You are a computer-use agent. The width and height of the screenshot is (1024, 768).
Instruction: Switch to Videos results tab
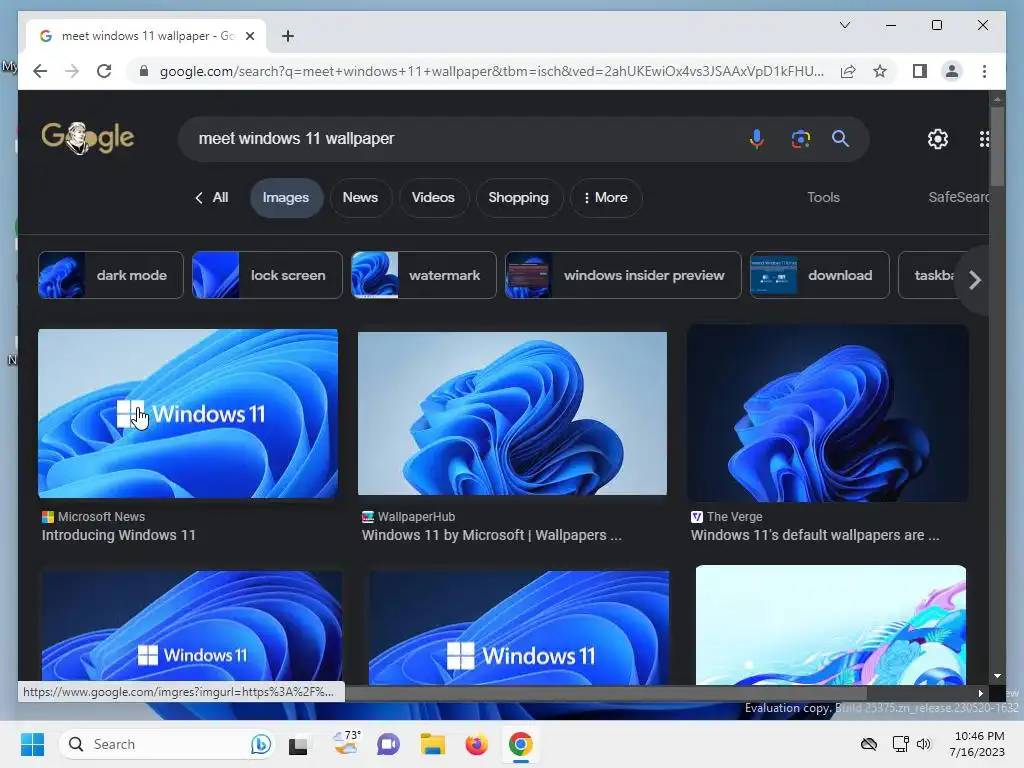(433, 198)
